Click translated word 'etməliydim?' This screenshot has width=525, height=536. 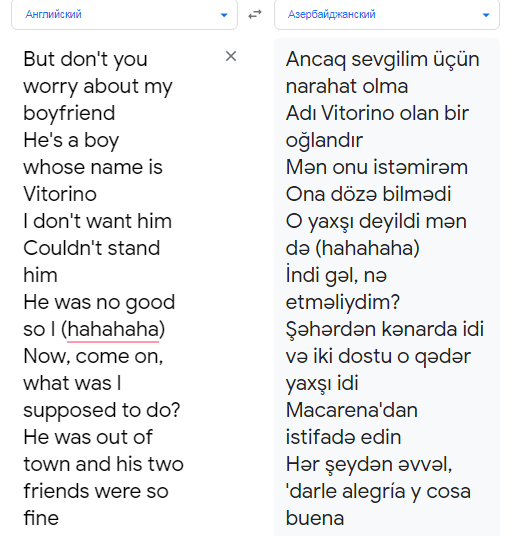click(343, 302)
